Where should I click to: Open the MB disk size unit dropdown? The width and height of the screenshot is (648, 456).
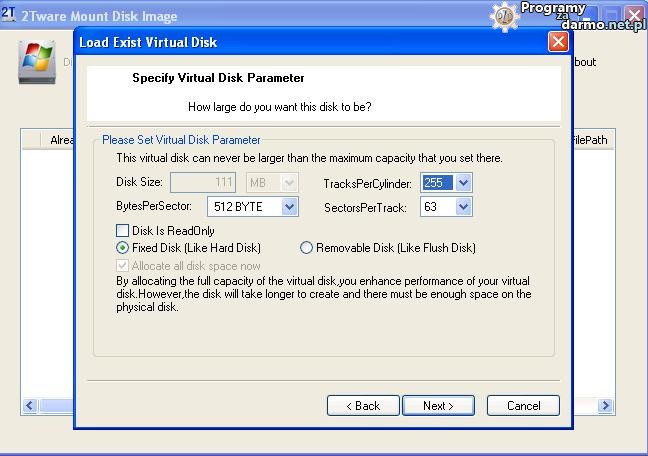(289, 183)
